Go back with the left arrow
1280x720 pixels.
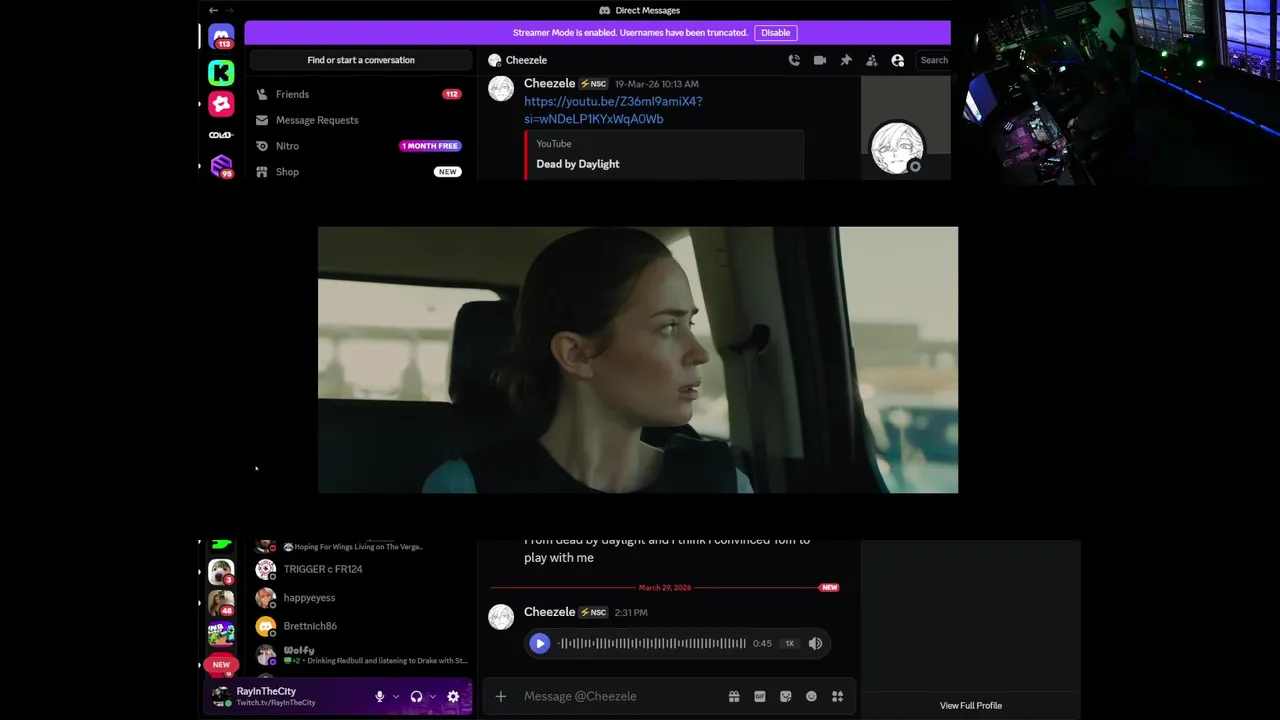click(213, 10)
